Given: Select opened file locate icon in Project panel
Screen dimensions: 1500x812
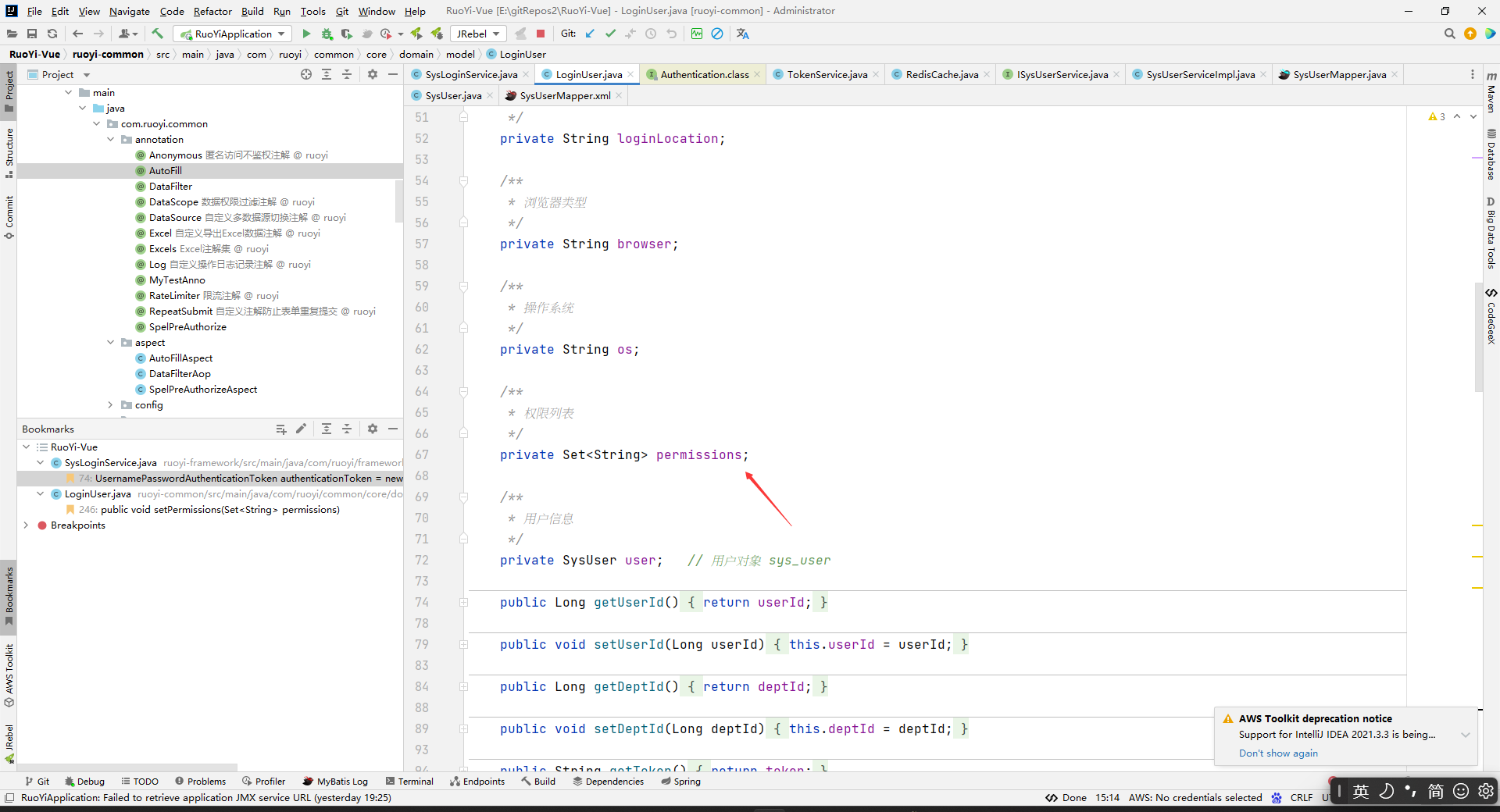Looking at the screenshot, I should (306, 74).
